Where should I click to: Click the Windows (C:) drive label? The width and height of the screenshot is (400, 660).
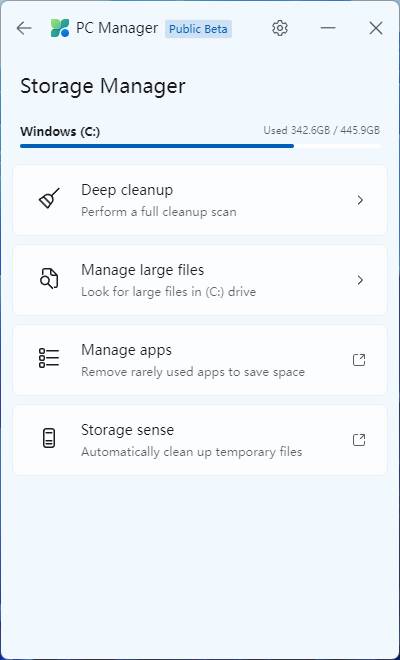click(60, 132)
